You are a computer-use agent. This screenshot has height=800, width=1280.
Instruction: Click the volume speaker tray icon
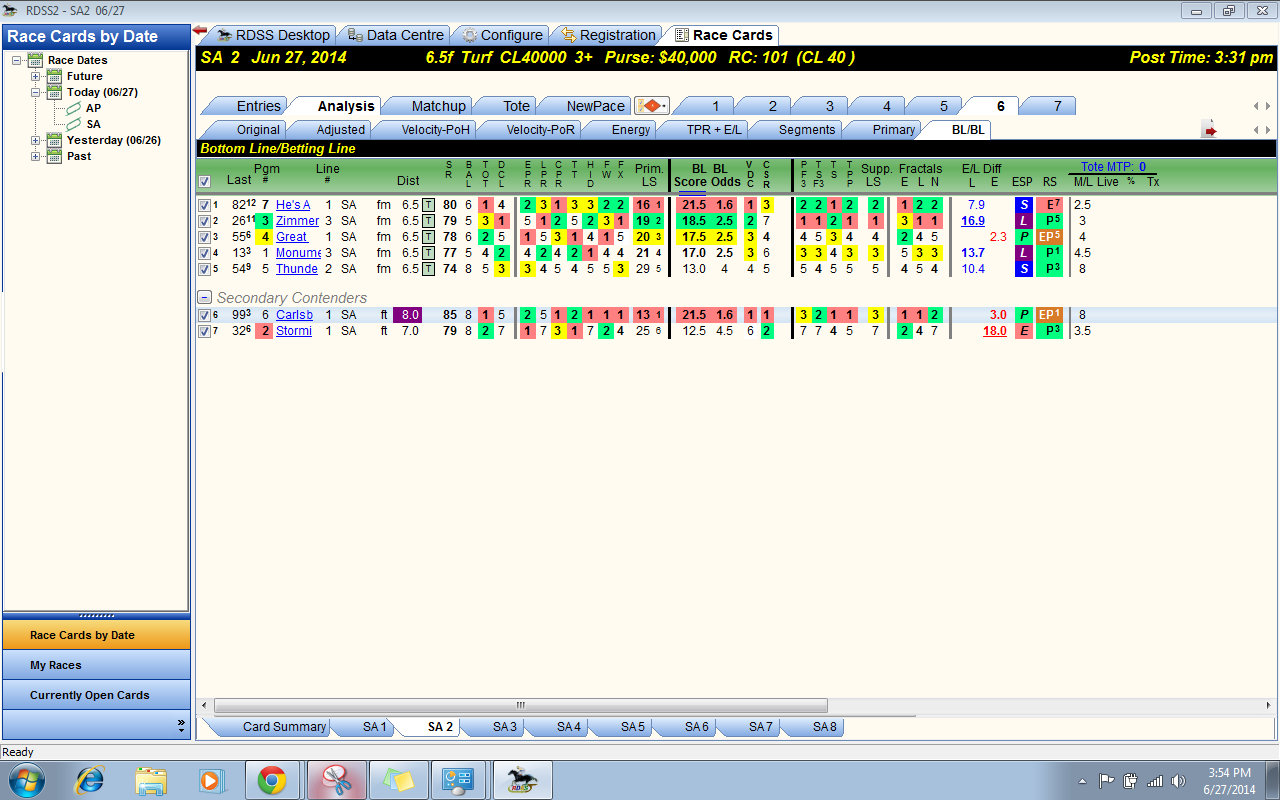coord(1178,781)
